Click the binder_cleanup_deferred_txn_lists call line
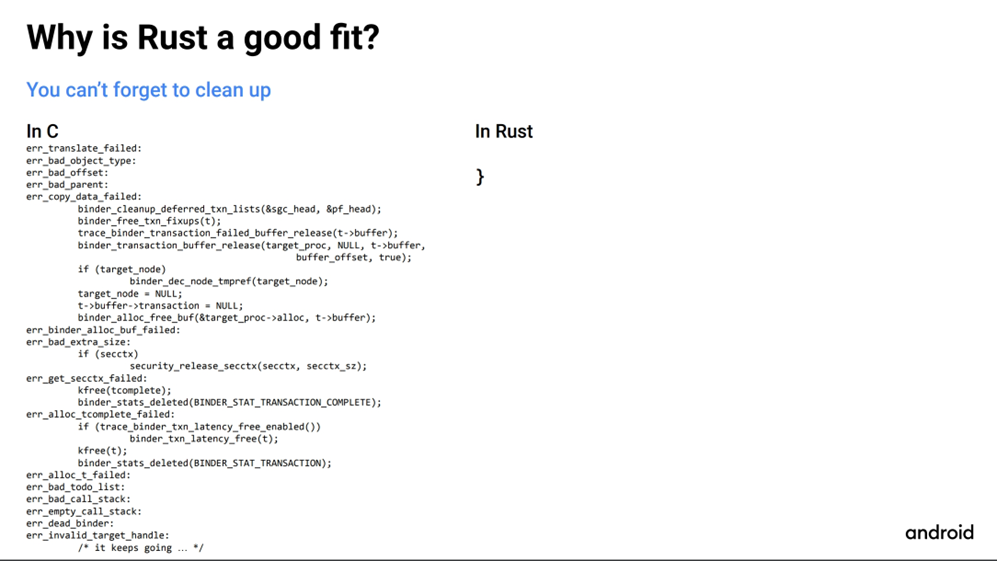Screen dimensions: 997x561 [x=229, y=209]
